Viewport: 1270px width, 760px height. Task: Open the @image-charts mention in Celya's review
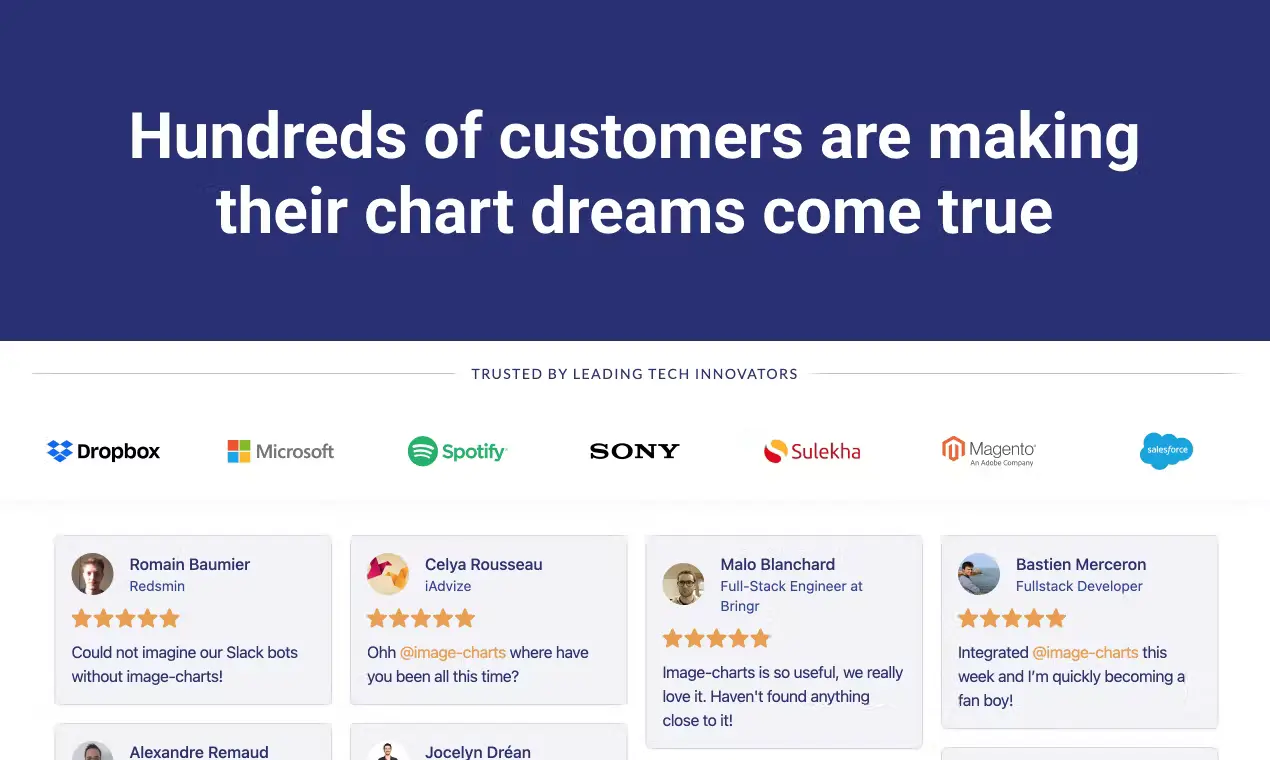(453, 652)
